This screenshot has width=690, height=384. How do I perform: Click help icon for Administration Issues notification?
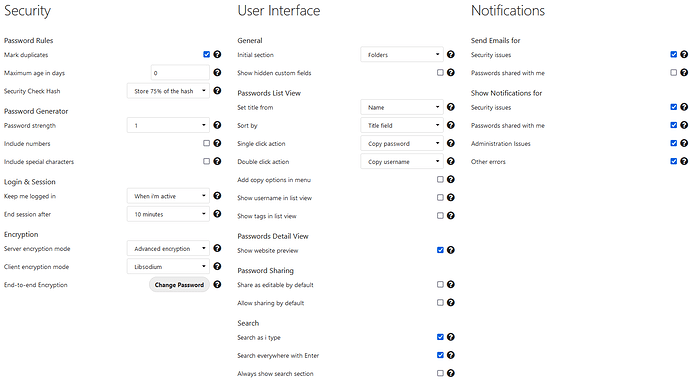[x=684, y=143]
